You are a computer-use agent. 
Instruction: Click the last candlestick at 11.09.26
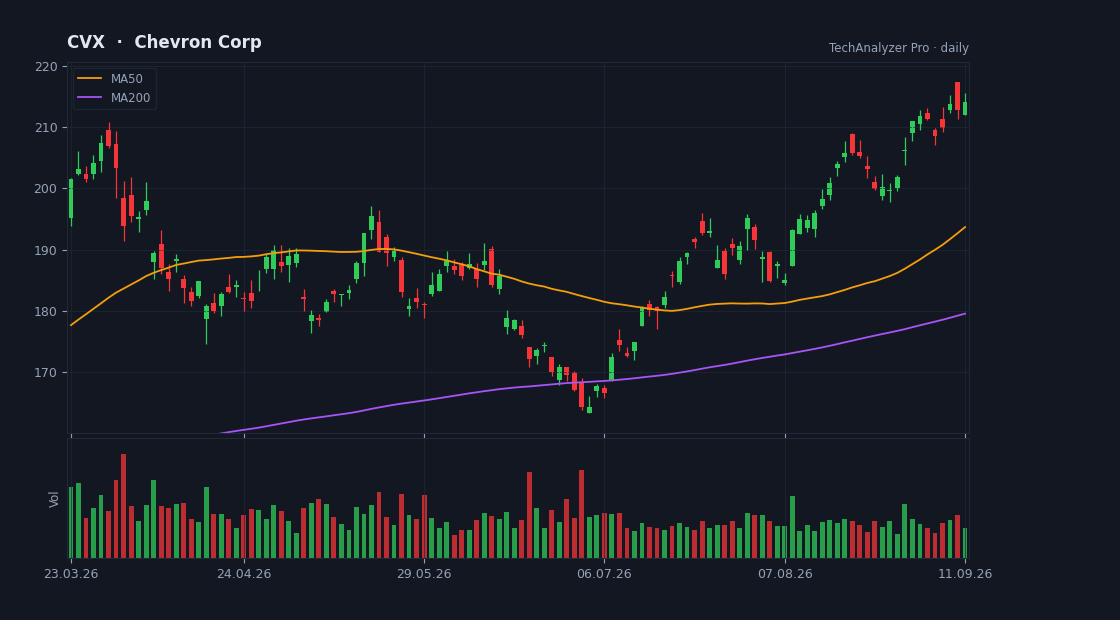click(965, 106)
